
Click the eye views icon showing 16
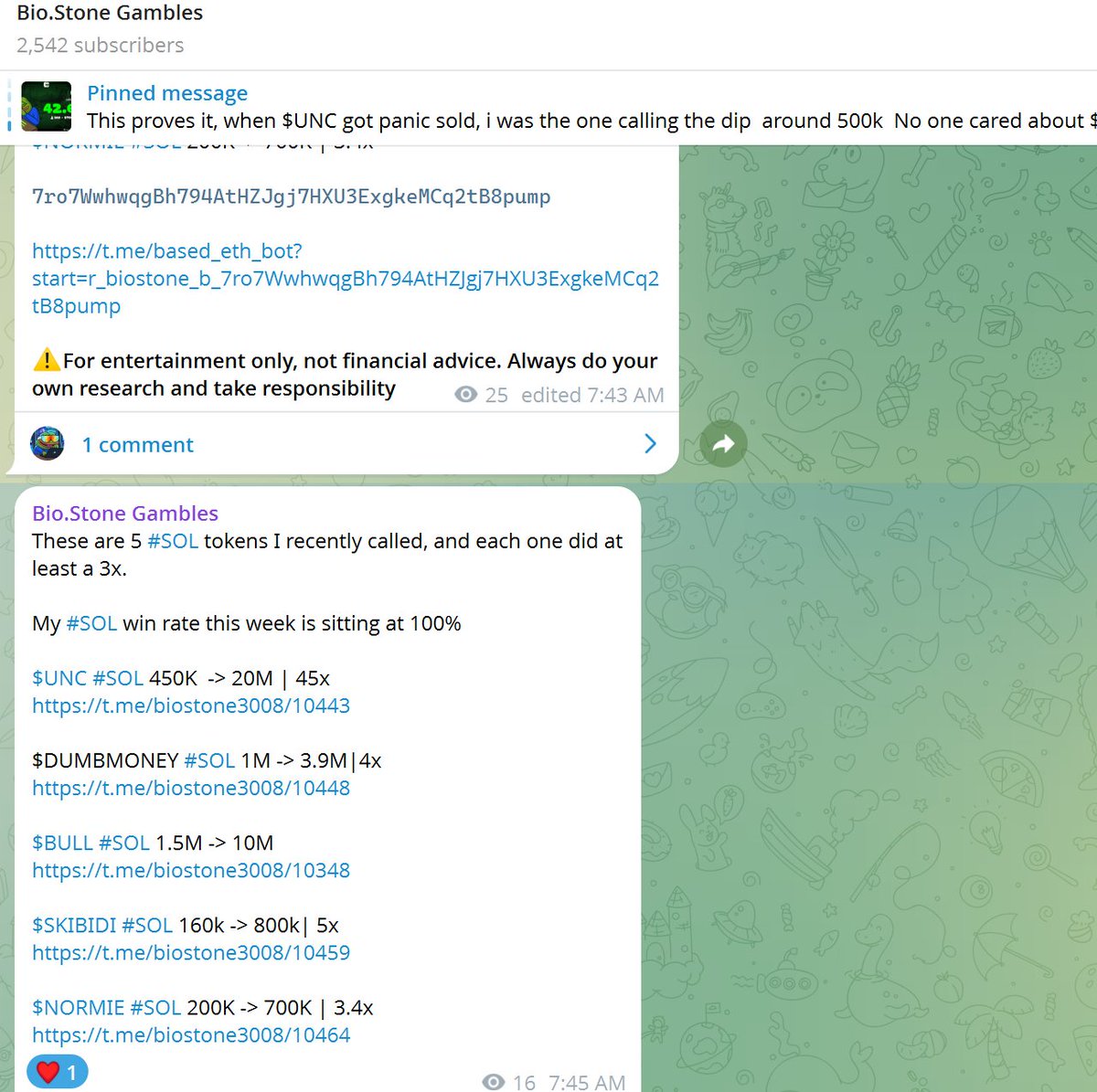click(x=495, y=1081)
